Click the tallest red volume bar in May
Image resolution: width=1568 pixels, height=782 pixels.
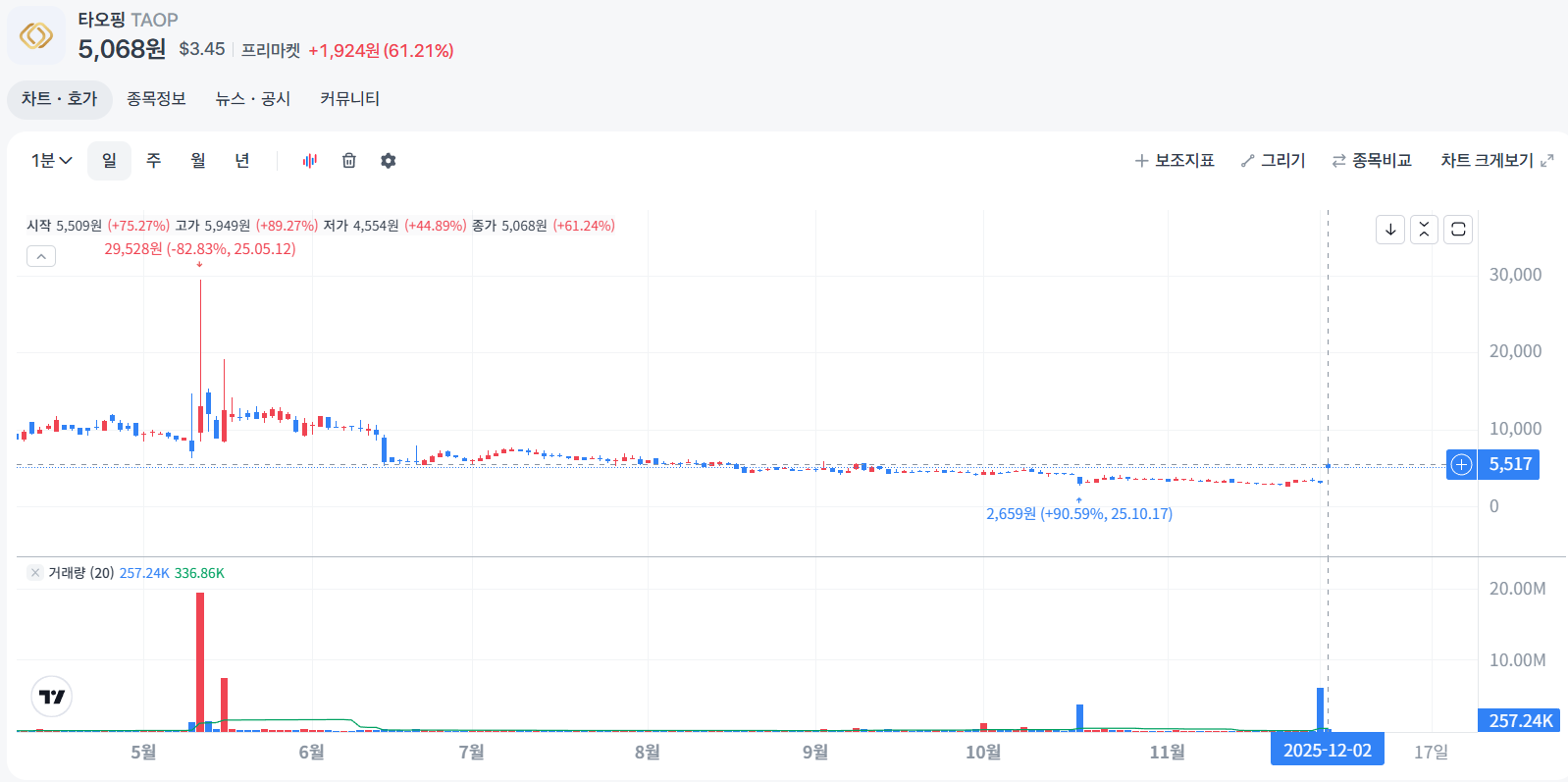pyautogui.click(x=200, y=661)
